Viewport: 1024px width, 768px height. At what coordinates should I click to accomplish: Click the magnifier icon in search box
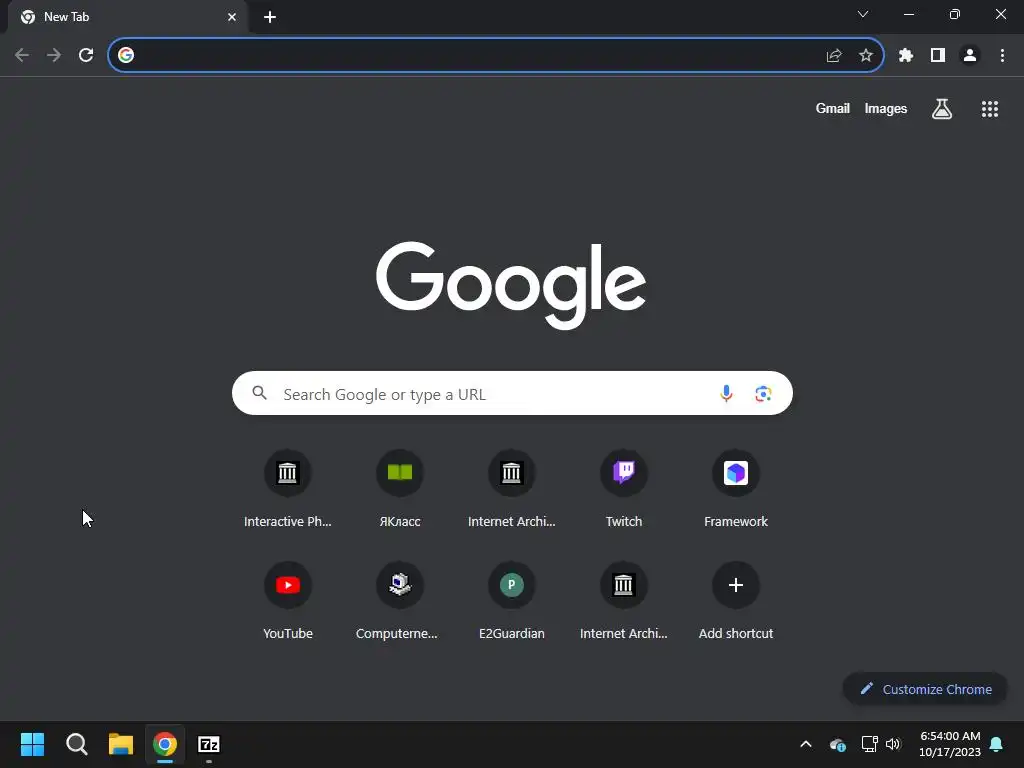coord(260,393)
